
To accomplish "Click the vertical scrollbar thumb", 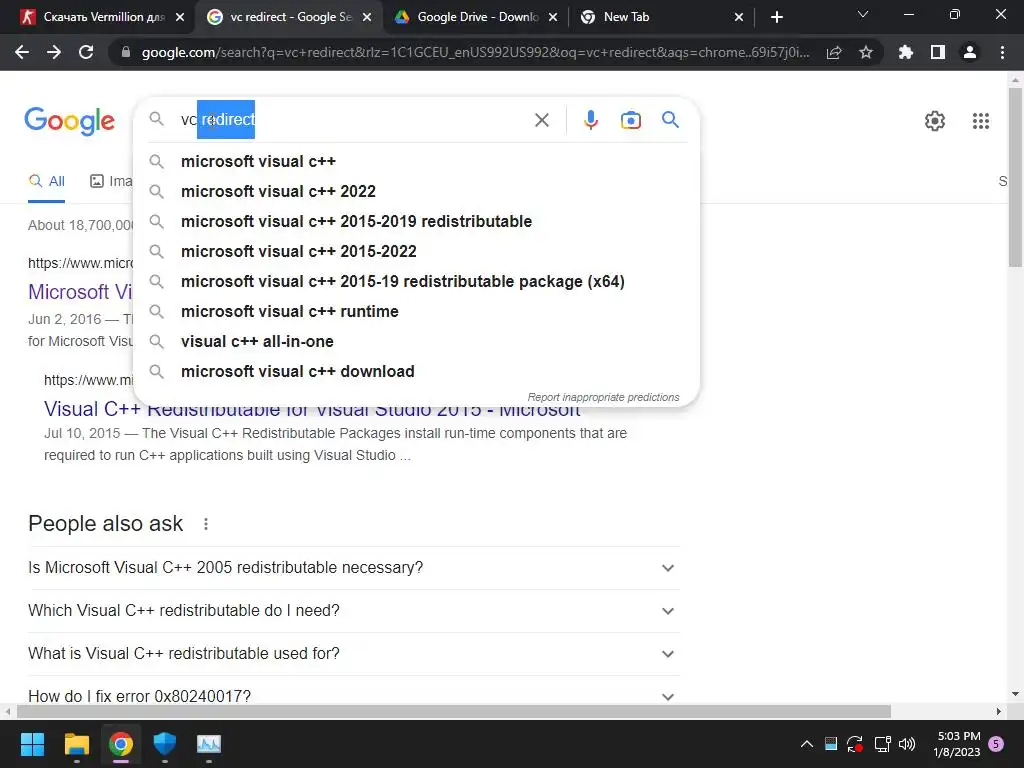I will click(x=1016, y=176).
